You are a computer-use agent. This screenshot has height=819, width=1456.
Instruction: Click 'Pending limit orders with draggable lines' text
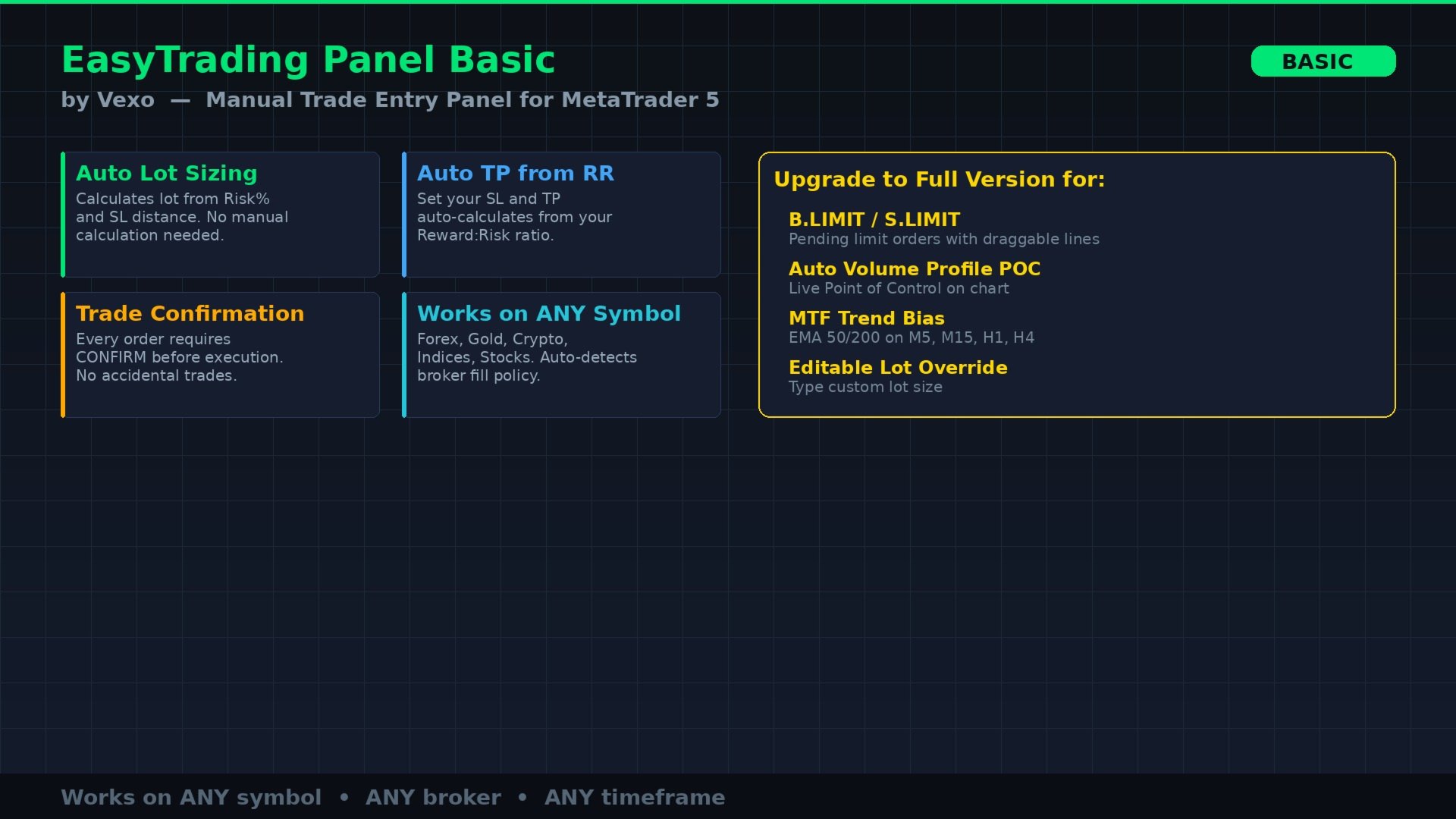point(943,240)
